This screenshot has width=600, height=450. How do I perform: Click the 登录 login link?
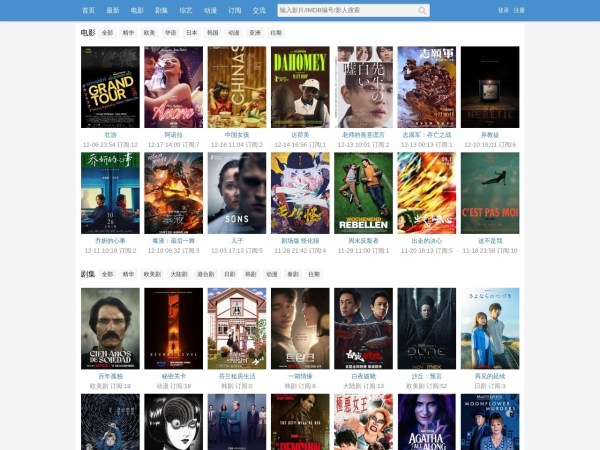(x=503, y=10)
